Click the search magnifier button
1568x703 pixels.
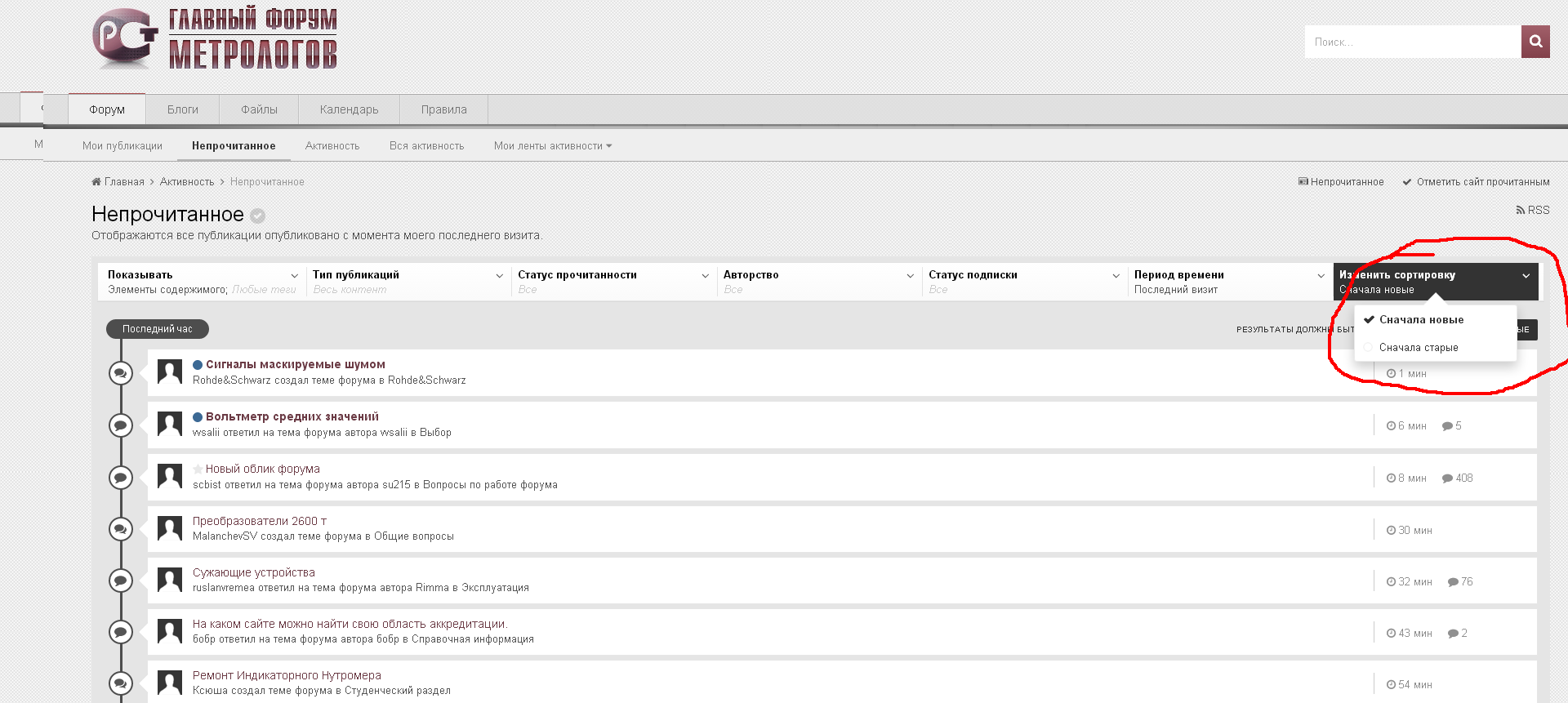pos(1535,42)
